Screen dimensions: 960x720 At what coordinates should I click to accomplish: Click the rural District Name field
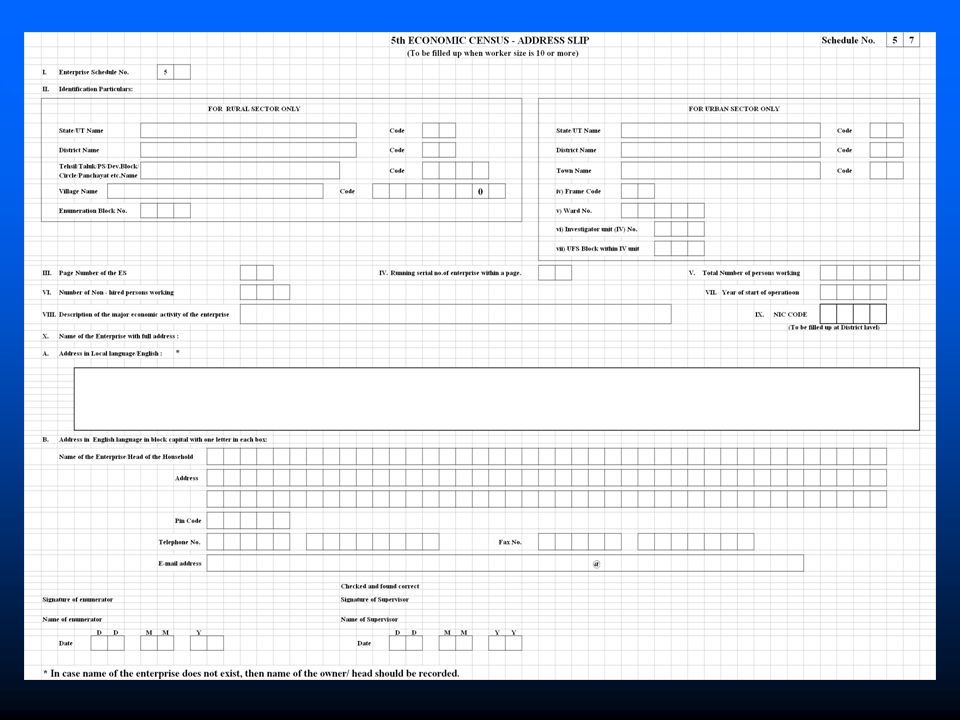pos(248,150)
